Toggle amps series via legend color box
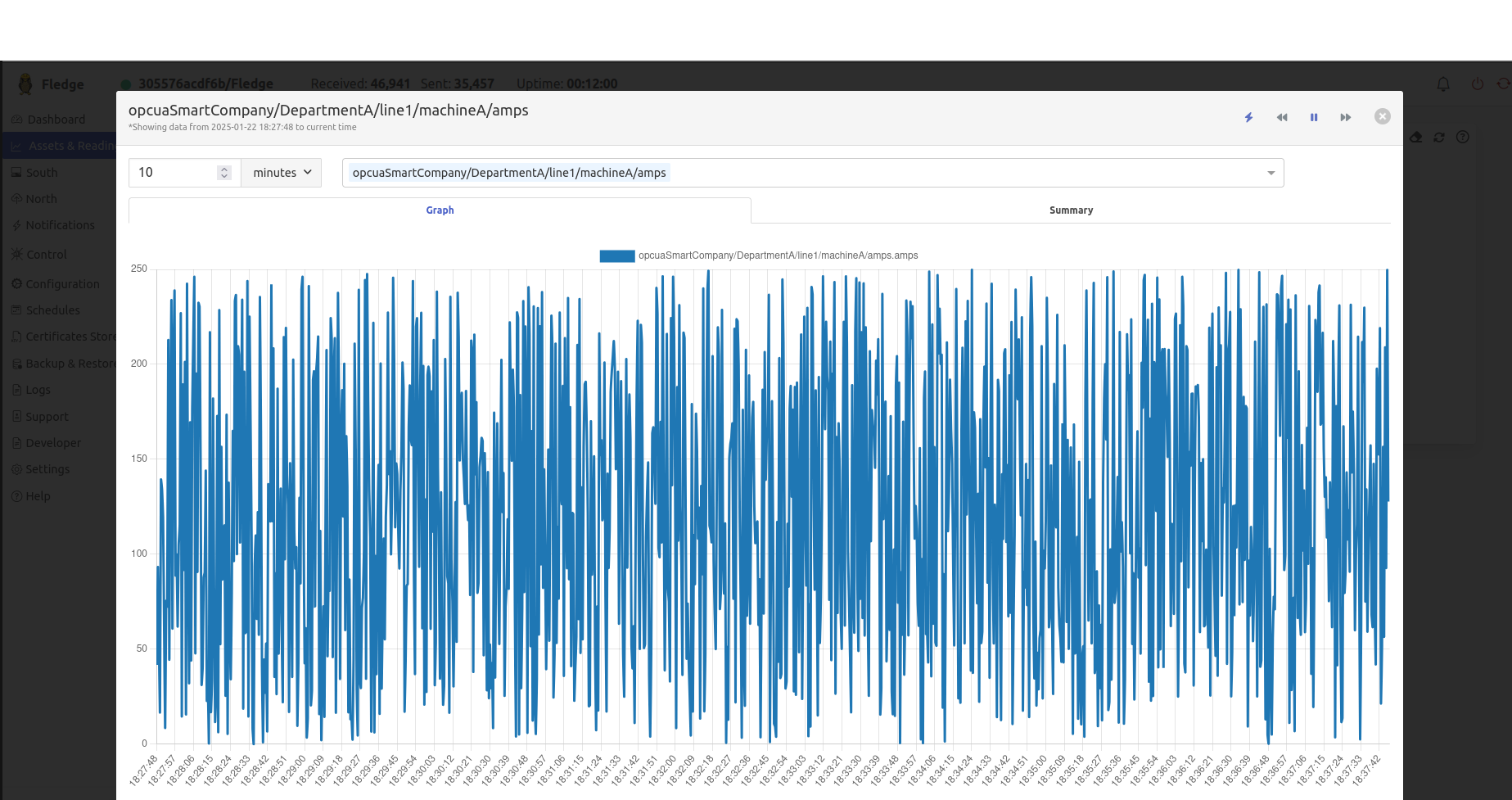Image resolution: width=1512 pixels, height=800 pixels. coord(616,255)
